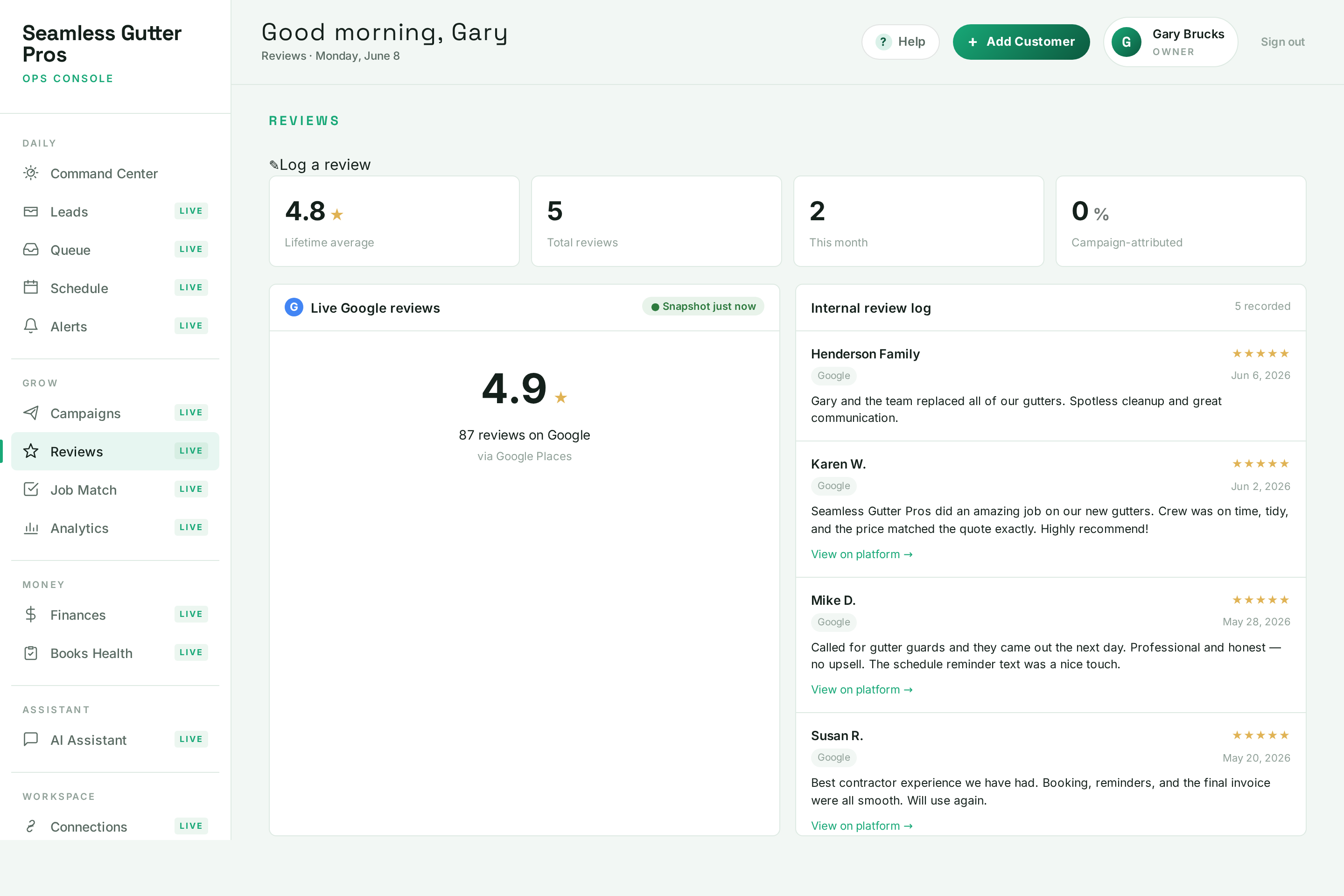The image size is (1344, 896).
Task: Click the 'Seamless Gutter Pros' app title
Action: pos(102,43)
